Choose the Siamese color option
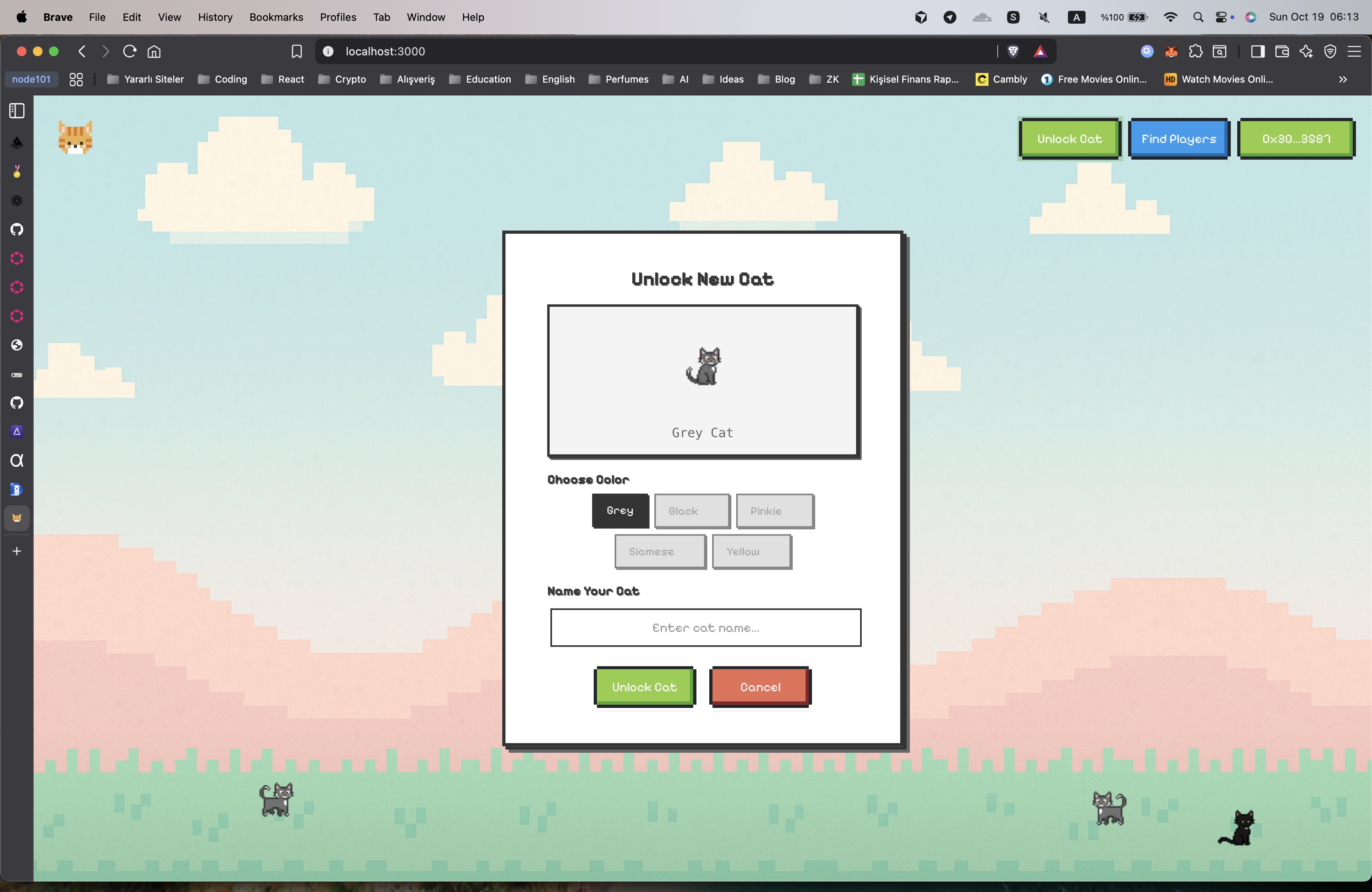The image size is (1372, 892). 660,551
